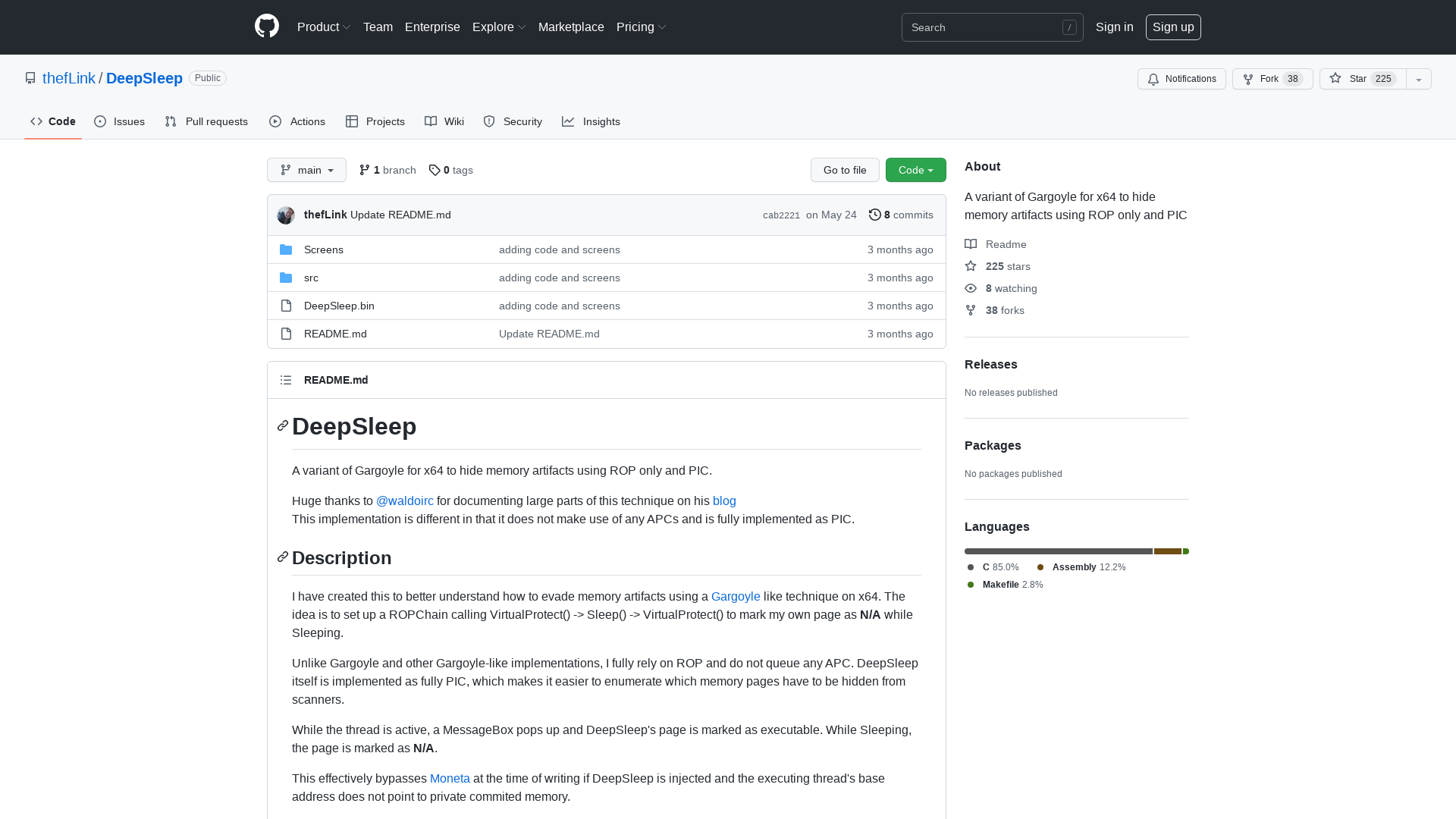Star the DeepSleep repository
This screenshot has height=819, width=1456.
pos(1363,79)
